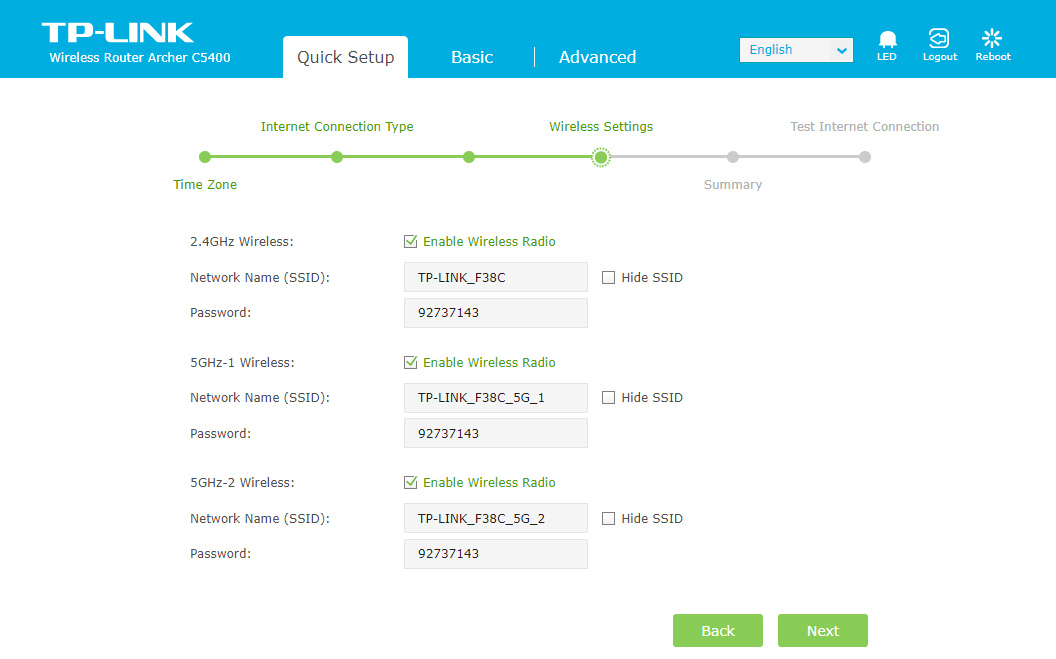Click the Test Internet Connection step dot

click(865, 157)
